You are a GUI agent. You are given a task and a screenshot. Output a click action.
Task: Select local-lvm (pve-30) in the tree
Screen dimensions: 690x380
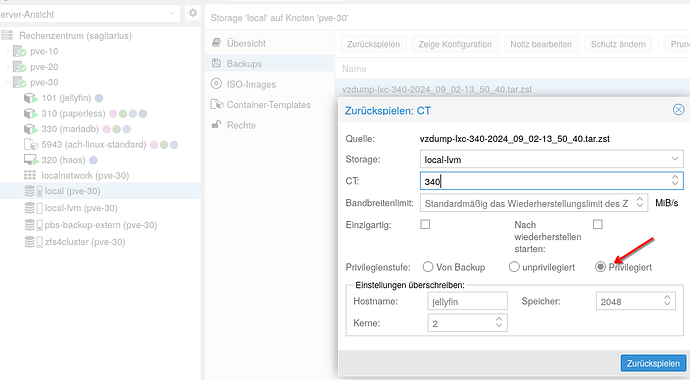81,208
